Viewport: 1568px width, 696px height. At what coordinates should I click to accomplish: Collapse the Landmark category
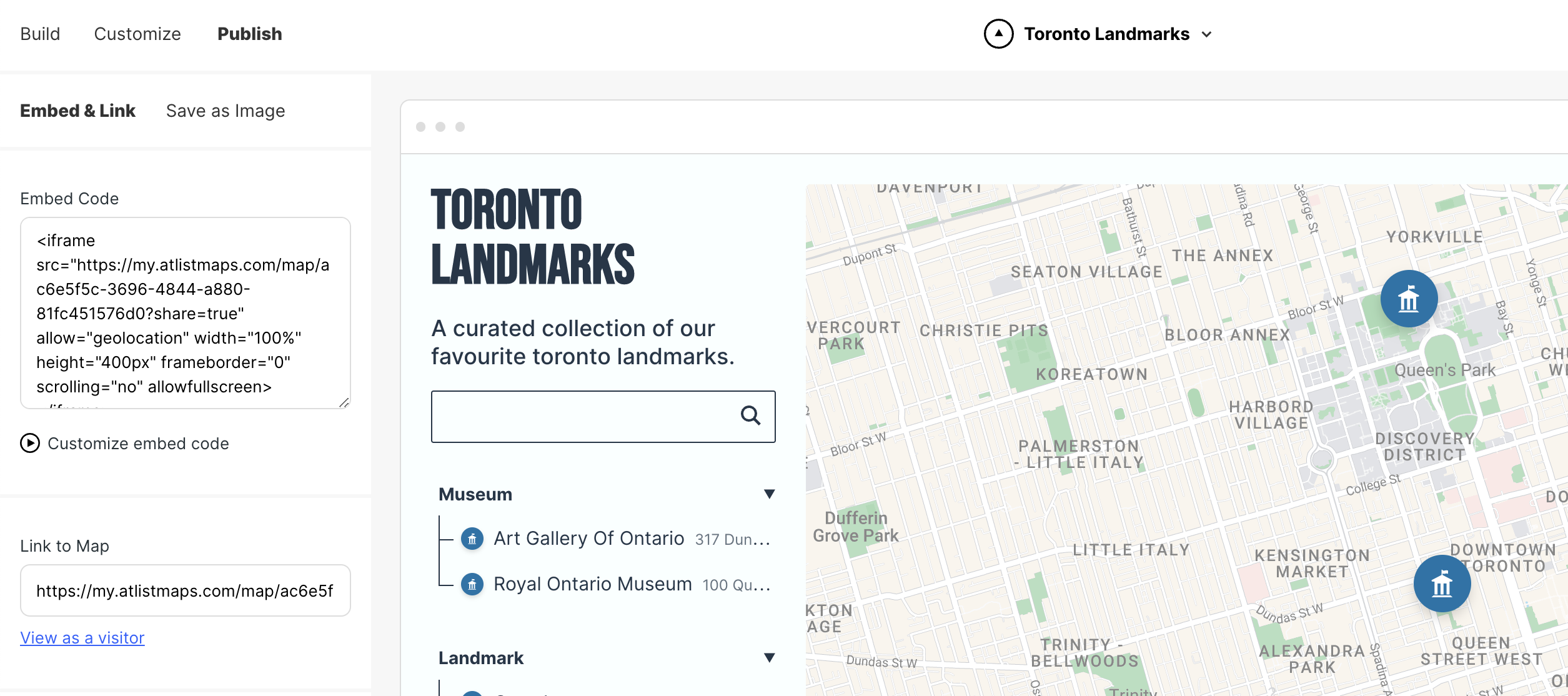coord(769,658)
